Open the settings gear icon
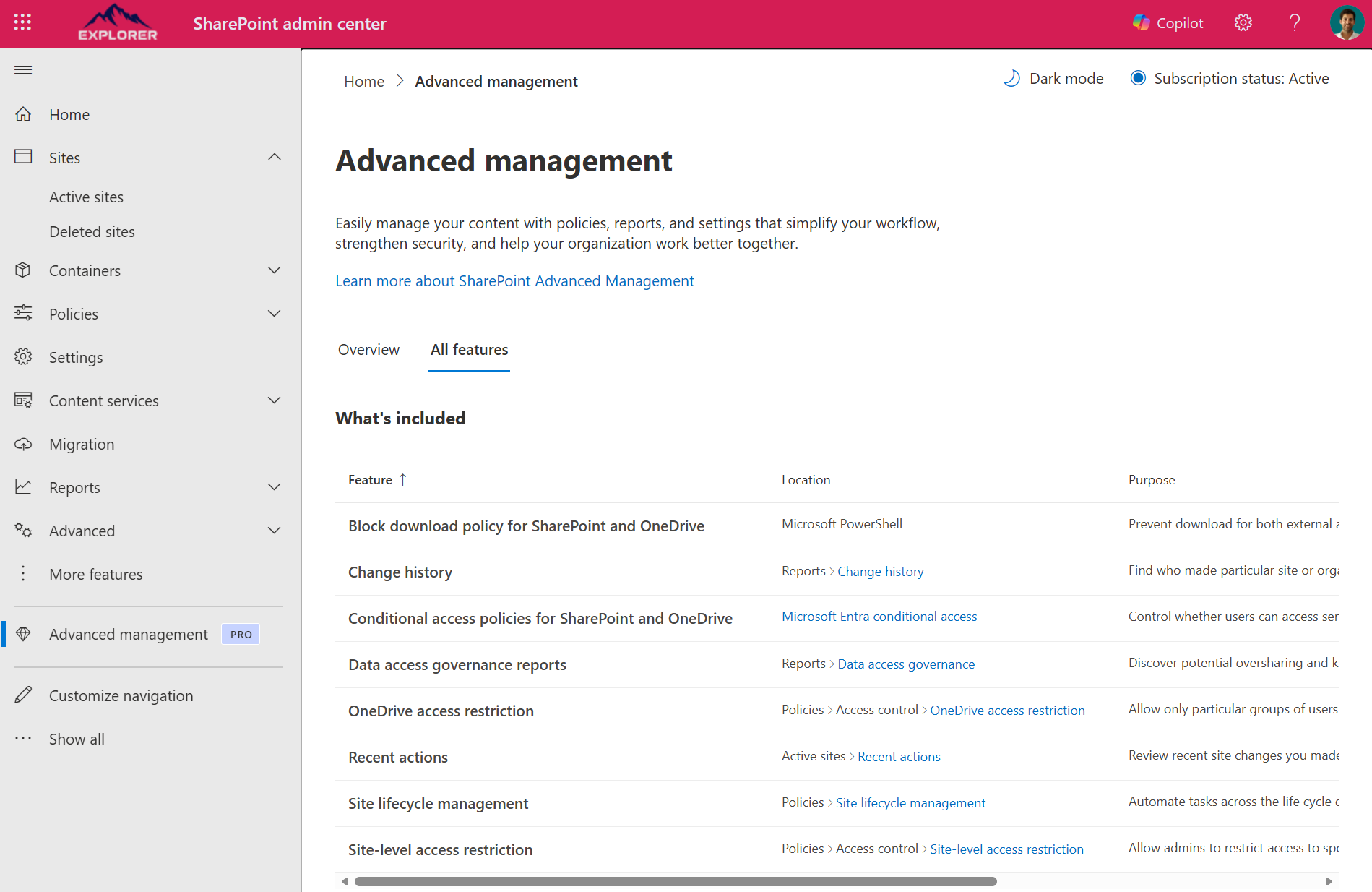Screen dimensions: 1372x892 1243,22
